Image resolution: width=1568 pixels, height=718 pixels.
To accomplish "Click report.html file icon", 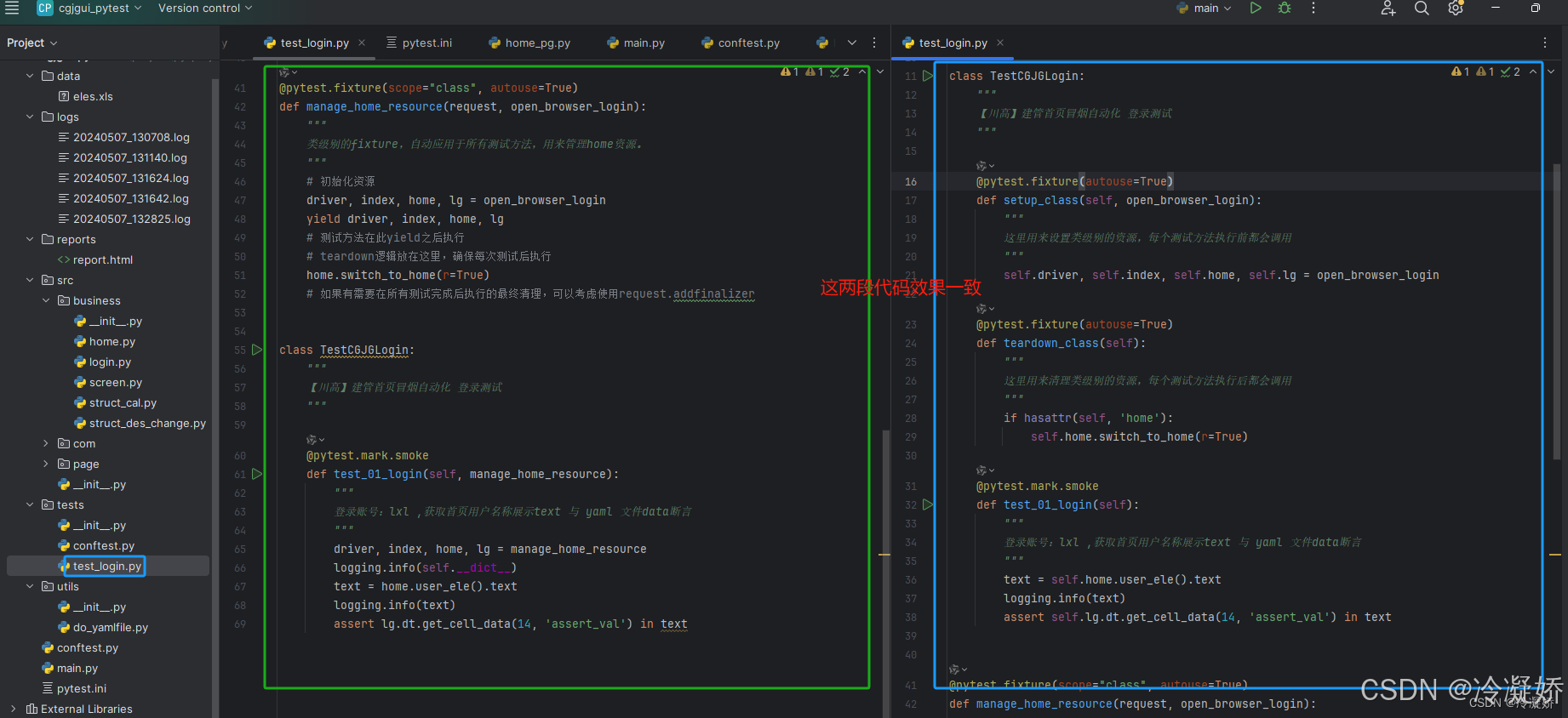I will click(x=64, y=259).
